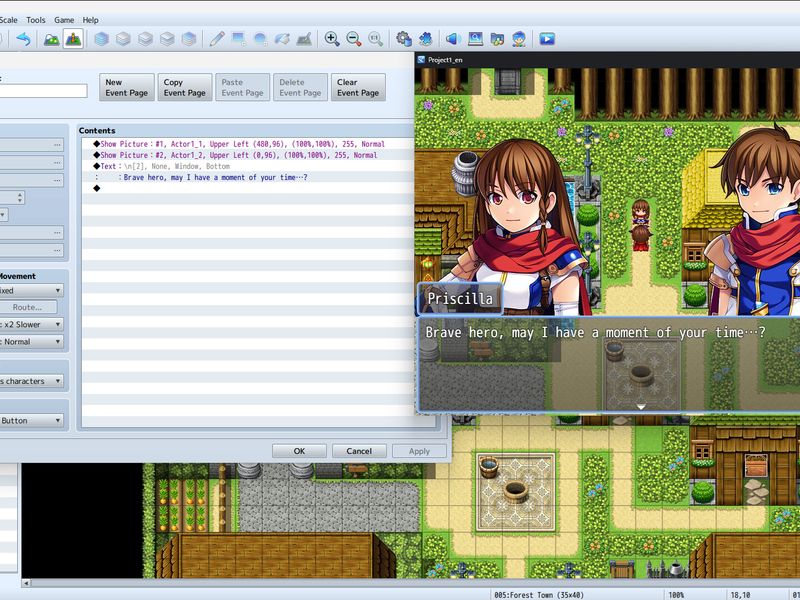Click the message continue arrow in game window

641,407
